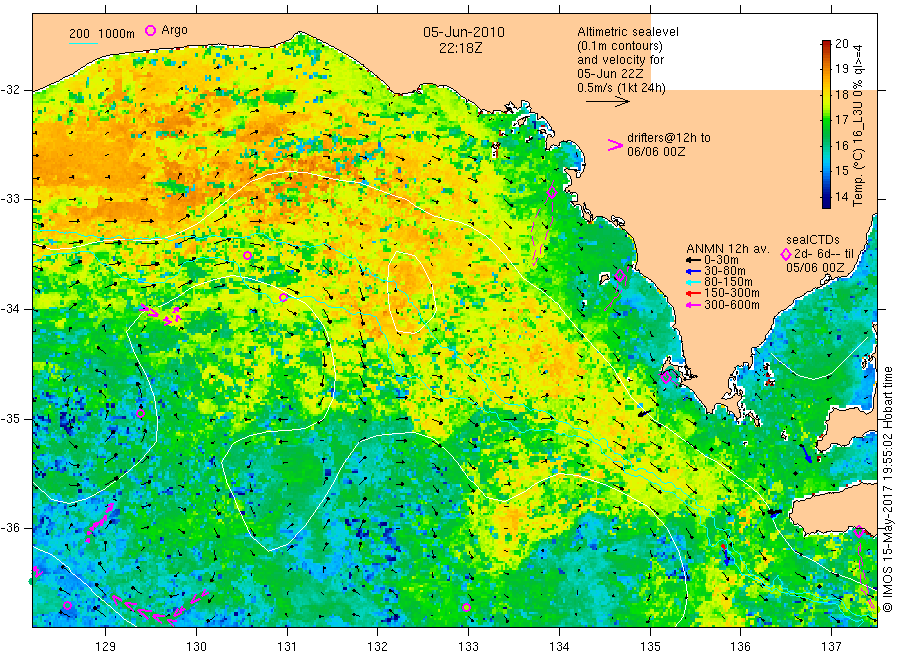Click the Argo circle icon in the legend
900x660 pixels.
pos(150,30)
